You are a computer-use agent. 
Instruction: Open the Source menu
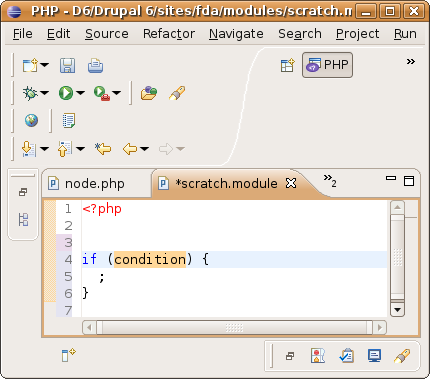[x=107, y=34]
